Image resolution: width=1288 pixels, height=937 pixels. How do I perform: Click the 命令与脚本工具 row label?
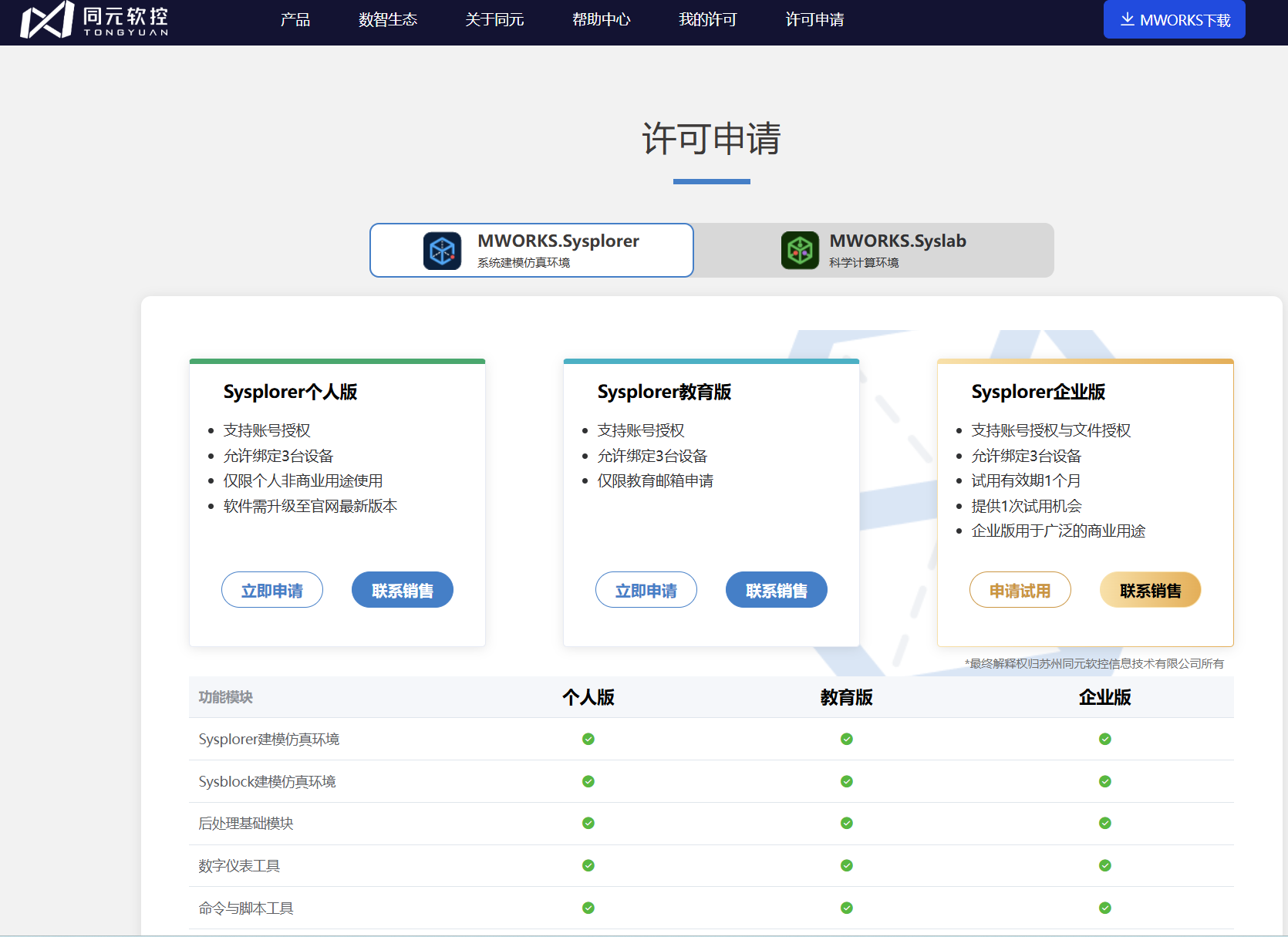(x=246, y=908)
